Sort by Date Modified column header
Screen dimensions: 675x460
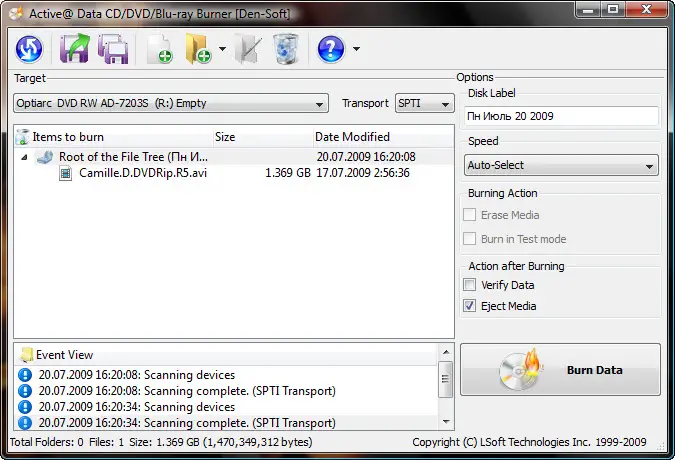pos(383,137)
